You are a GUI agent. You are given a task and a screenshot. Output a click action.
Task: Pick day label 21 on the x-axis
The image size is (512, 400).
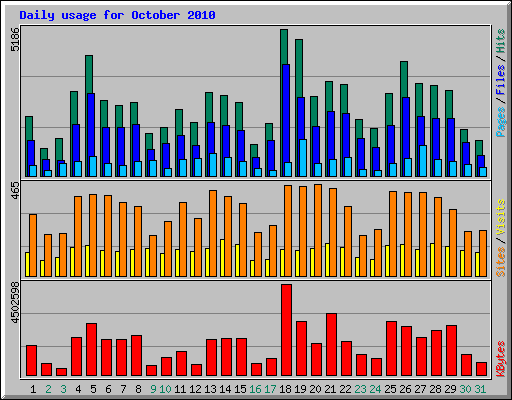330,389
